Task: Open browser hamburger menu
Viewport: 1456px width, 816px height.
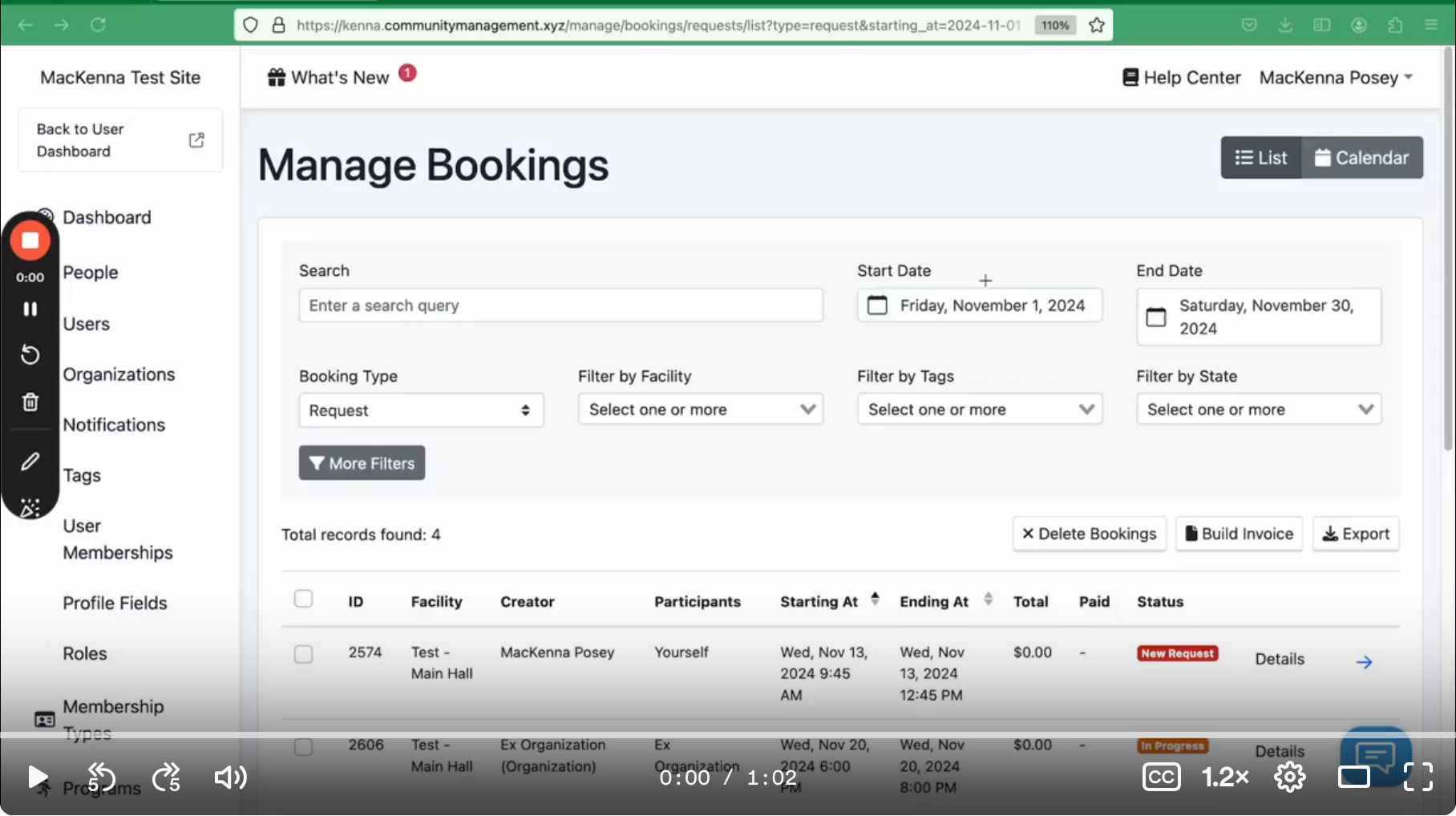Action: tap(1431, 25)
